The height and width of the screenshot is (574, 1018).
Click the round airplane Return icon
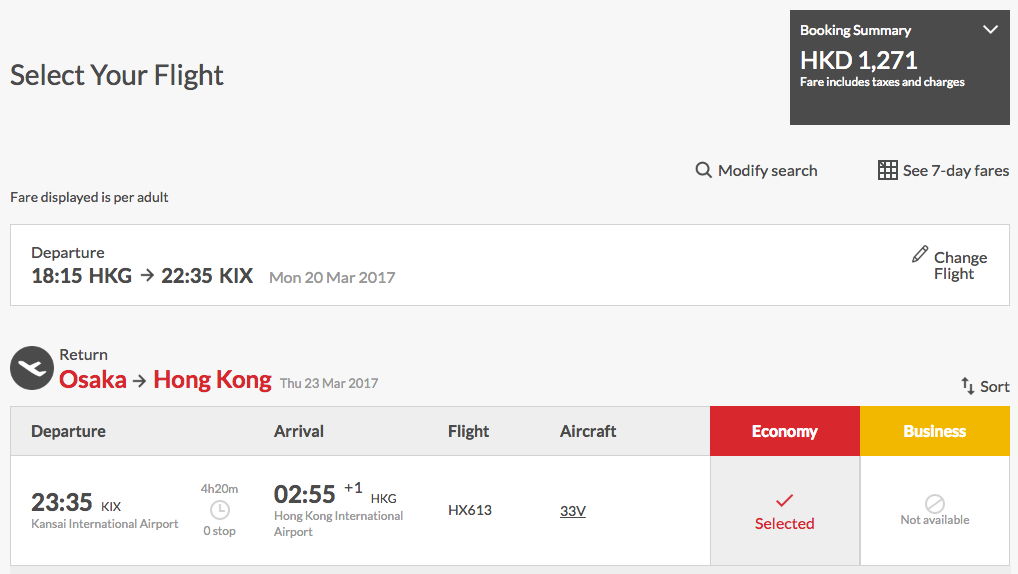point(32,368)
